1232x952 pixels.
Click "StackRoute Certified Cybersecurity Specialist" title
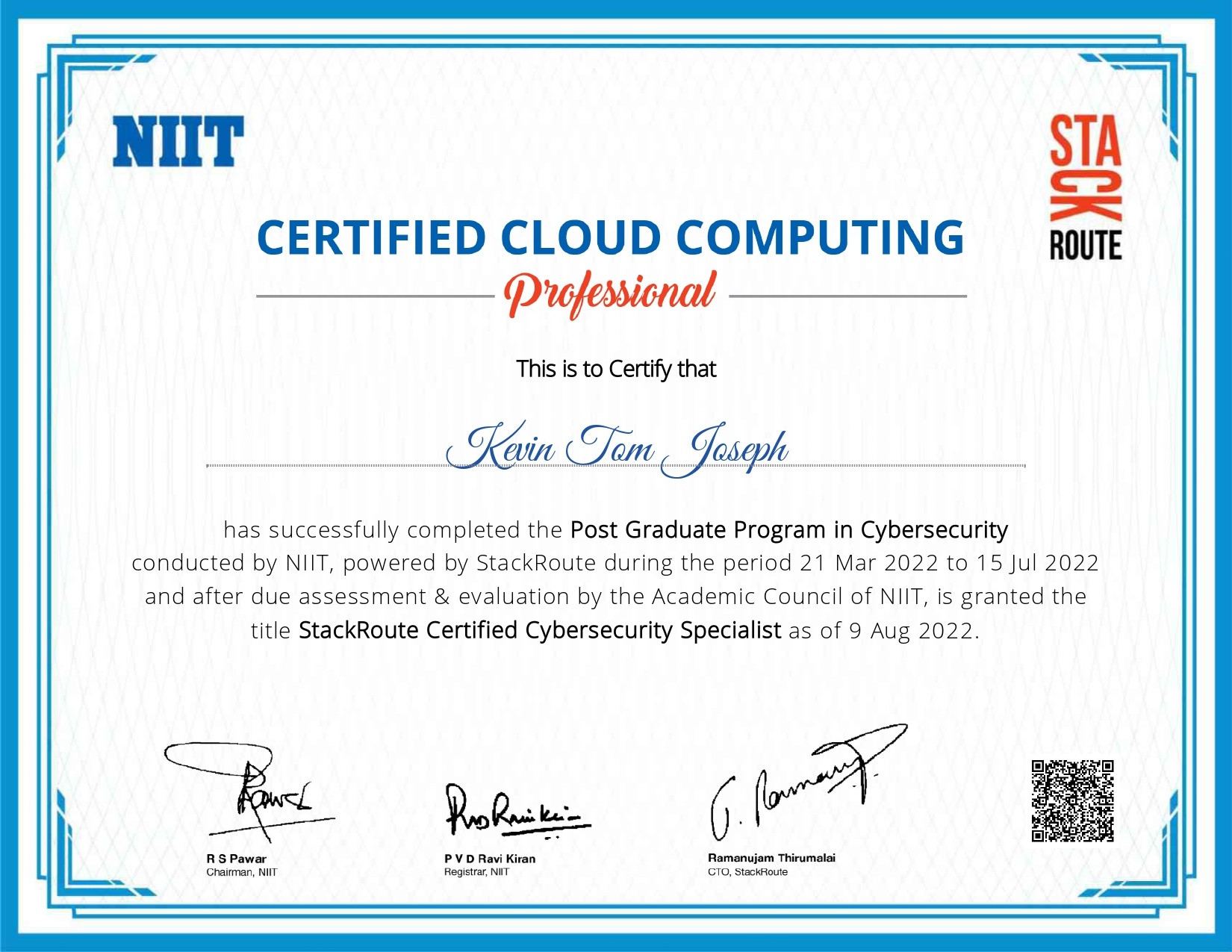point(540,631)
